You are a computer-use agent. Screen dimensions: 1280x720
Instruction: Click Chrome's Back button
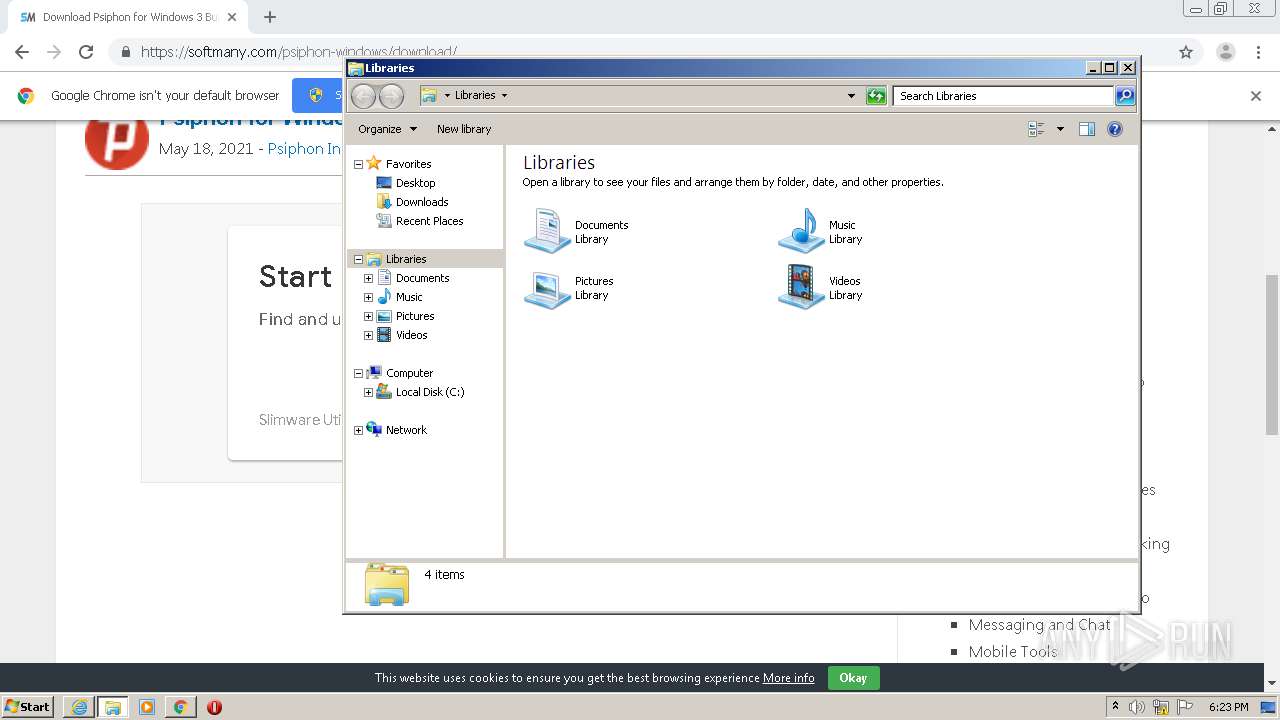pos(22,52)
